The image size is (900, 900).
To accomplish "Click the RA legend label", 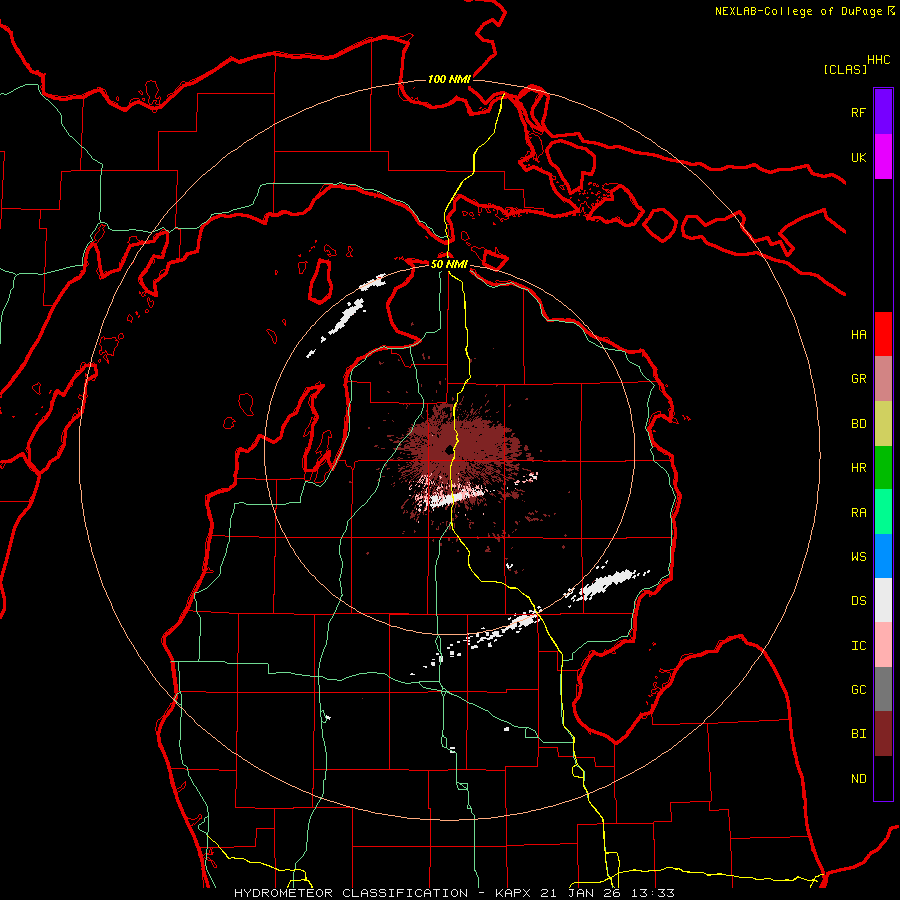I will [x=858, y=513].
